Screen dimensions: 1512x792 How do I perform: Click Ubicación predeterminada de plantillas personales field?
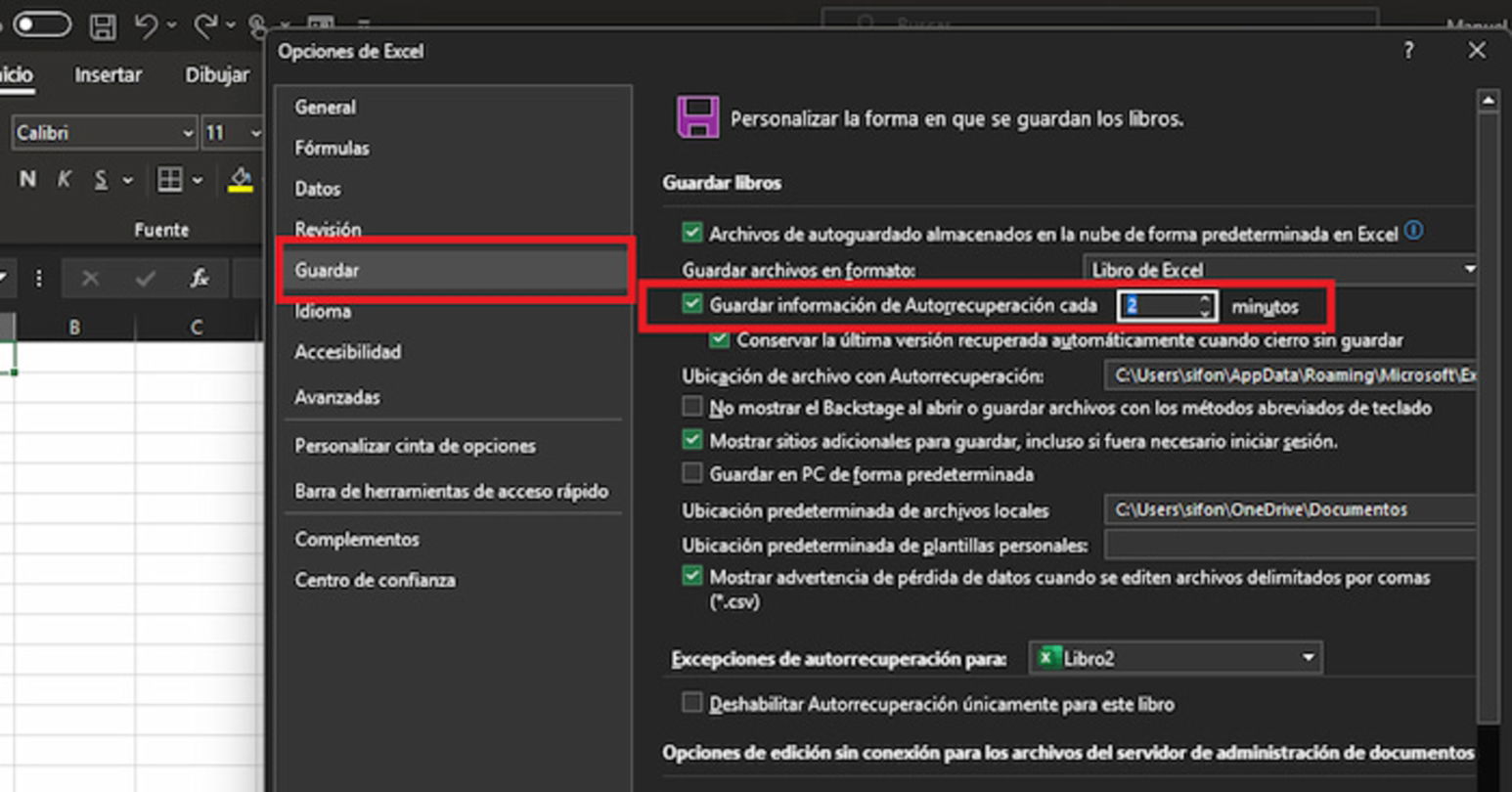click(1290, 545)
